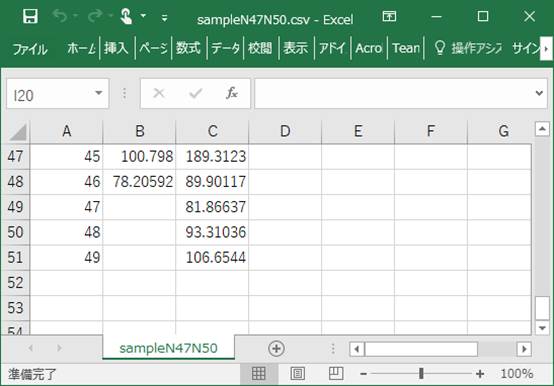Select row 47 header
The image size is (554, 386).
click(15, 156)
